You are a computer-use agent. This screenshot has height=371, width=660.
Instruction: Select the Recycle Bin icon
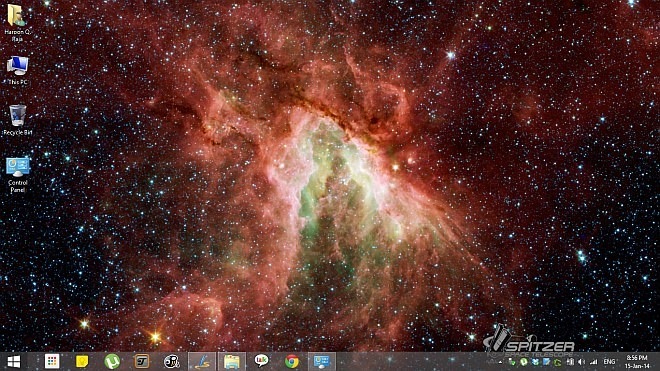tap(17, 120)
